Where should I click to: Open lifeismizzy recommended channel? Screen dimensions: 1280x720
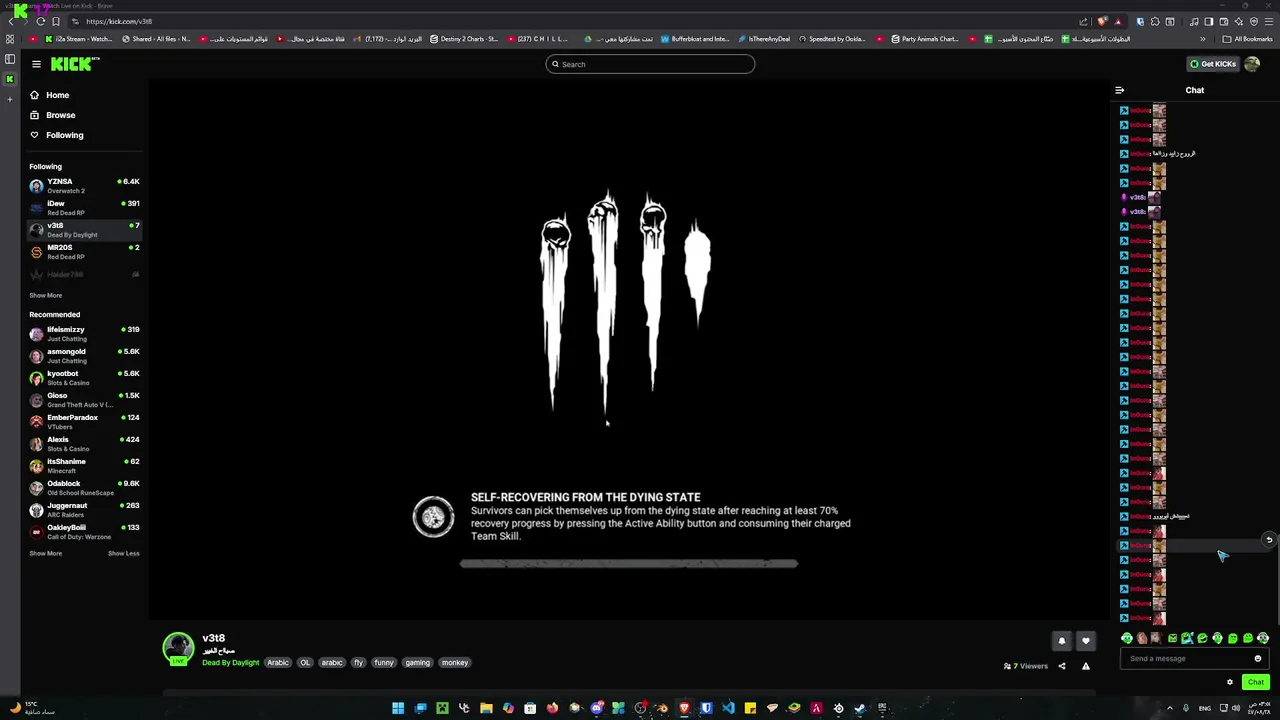click(x=85, y=334)
